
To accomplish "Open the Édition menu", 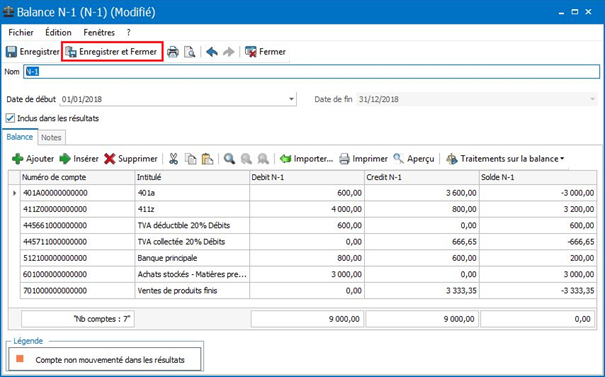I will [x=58, y=32].
